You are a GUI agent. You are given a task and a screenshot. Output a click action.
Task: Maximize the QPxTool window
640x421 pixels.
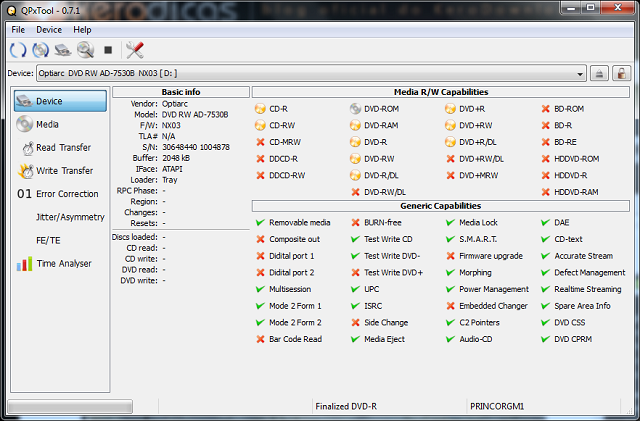click(590, 8)
